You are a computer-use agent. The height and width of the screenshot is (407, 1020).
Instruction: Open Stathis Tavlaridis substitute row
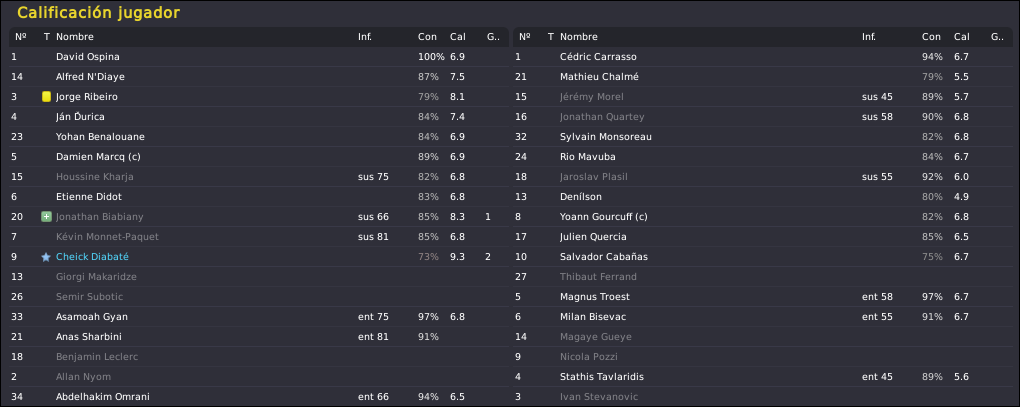click(762, 377)
